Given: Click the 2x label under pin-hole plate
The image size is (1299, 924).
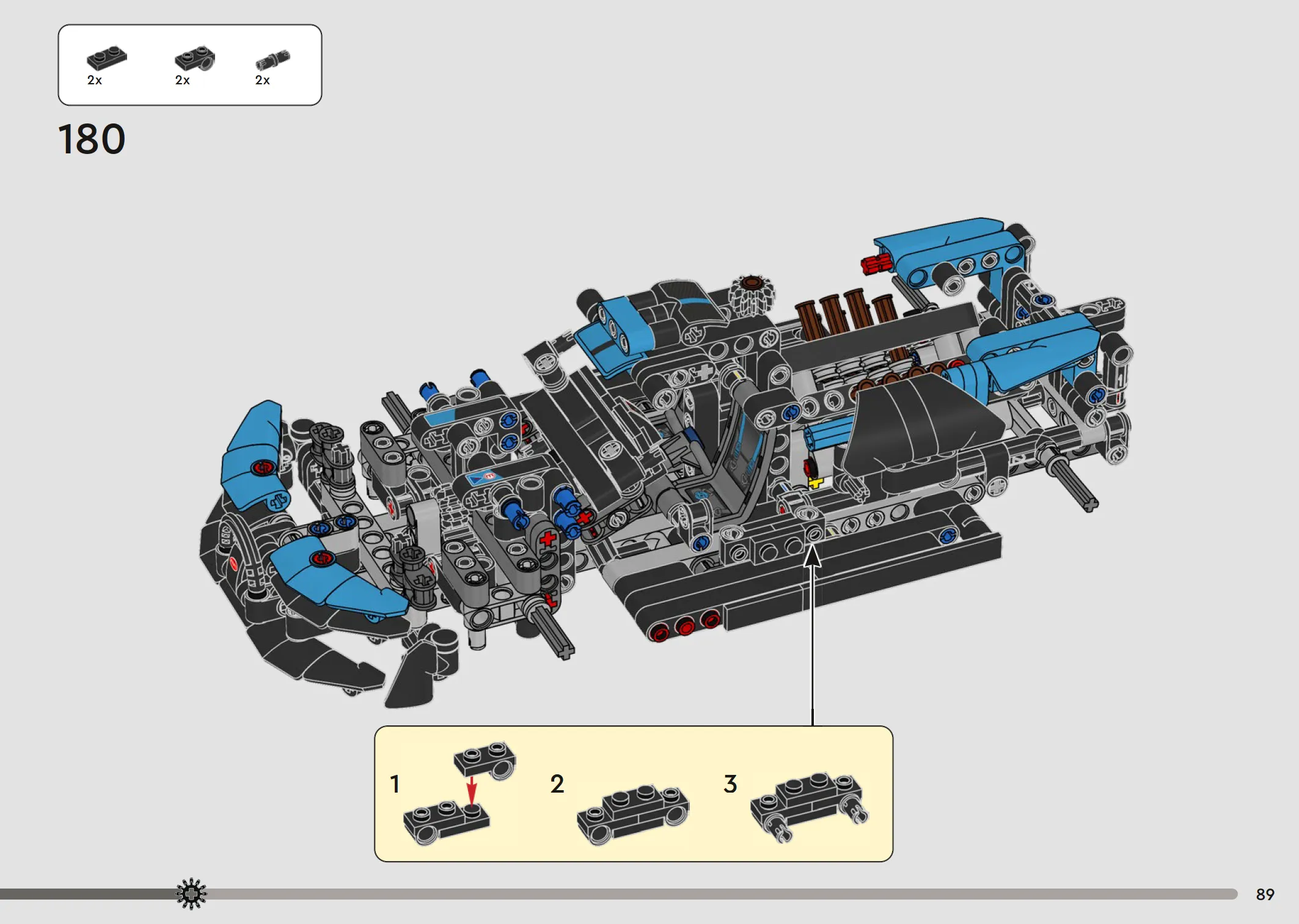Looking at the screenshot, I should click(x=183, y=80).
